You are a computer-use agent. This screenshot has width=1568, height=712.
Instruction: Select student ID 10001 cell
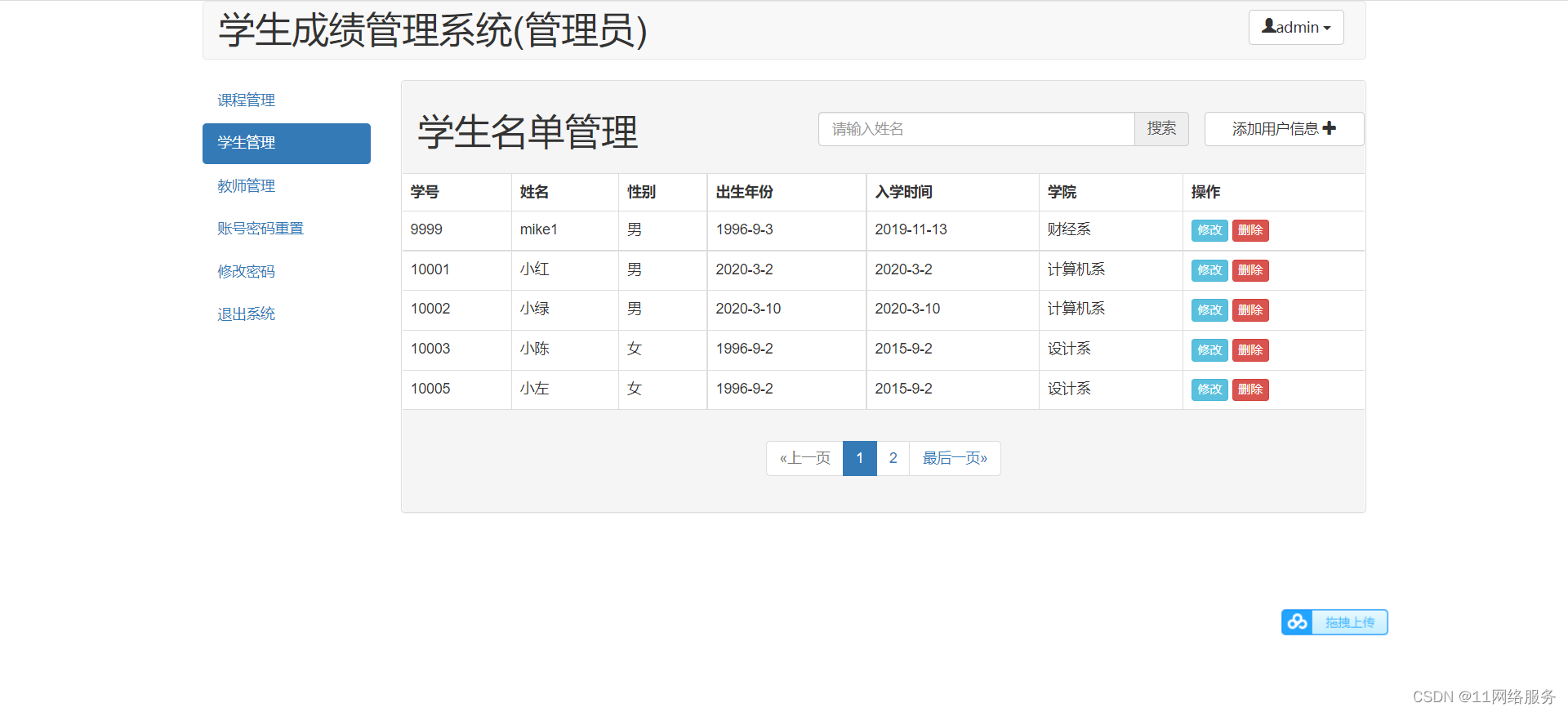pyautogui.click(x=457, y=270)
